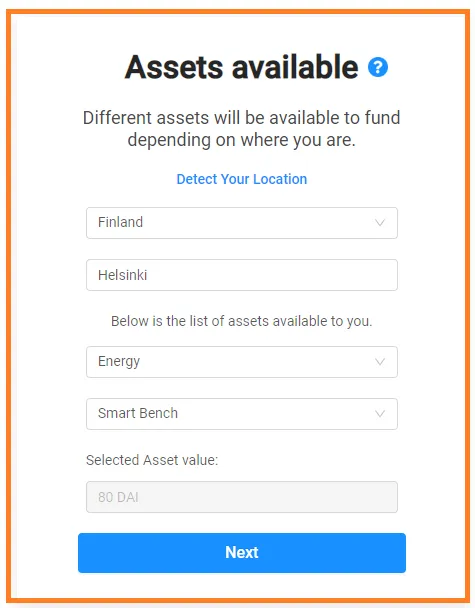This screenshot has height=608, width=475.
Task: Click the disabled 80 DAI value field
Action: 242,497
